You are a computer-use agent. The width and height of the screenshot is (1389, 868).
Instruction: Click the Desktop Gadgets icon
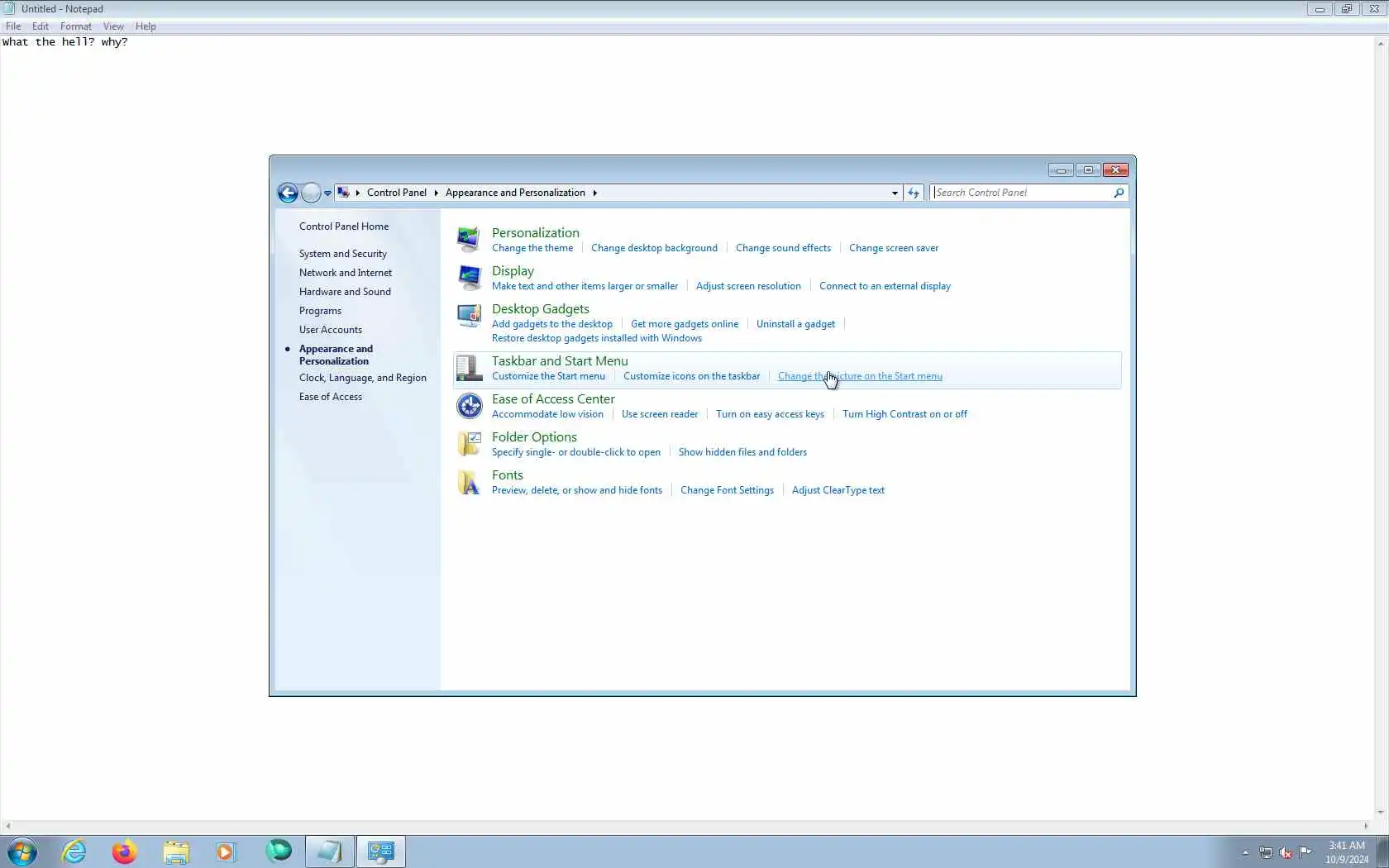(x=469, y=315)
